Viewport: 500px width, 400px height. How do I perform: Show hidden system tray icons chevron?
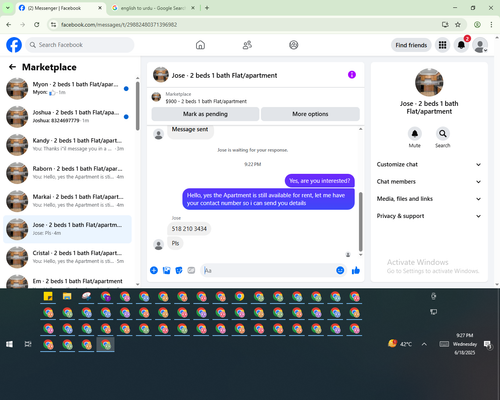(424, 344)
